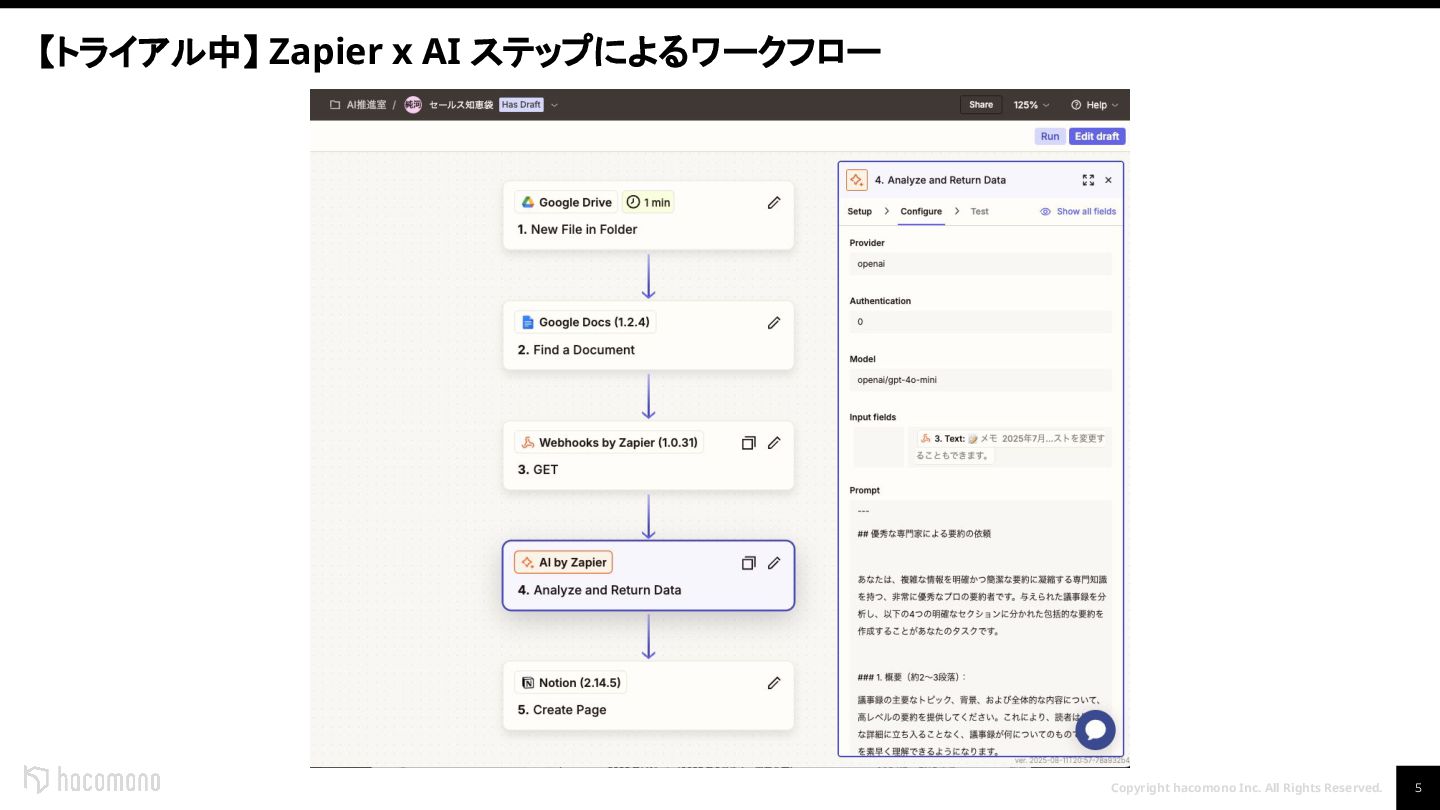Click the folder icon beside AI推進室
Image resolution: width=1440 pixels, height=810 pixels.
pyautogui.click(x=335, y=104)
